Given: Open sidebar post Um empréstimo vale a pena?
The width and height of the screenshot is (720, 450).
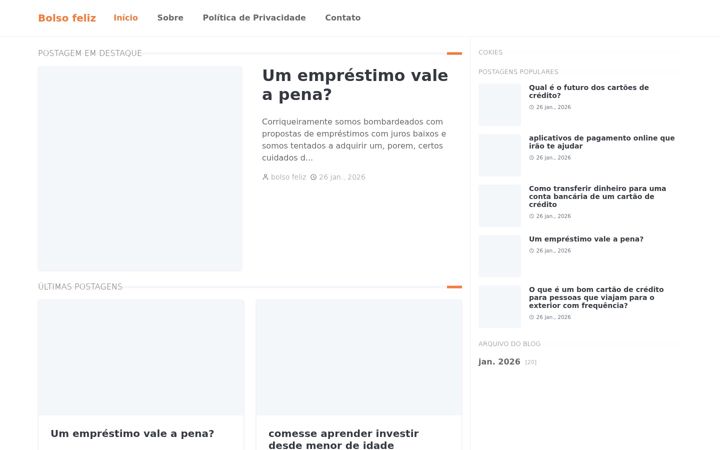Looking at the screenshot, I should [x=586, y=239].
